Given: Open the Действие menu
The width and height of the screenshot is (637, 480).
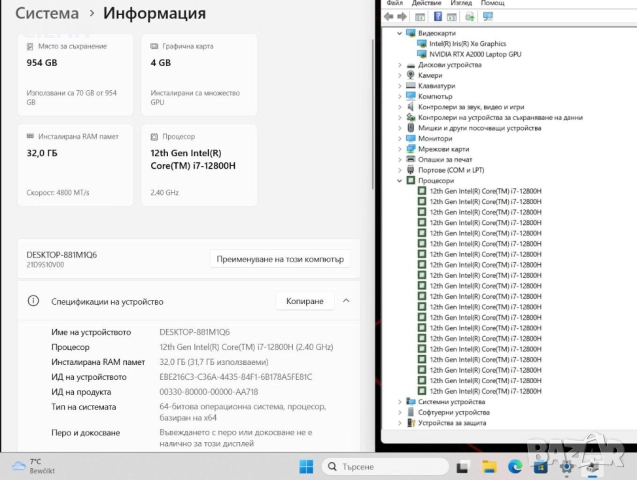Looking at the screenshot, I should click(x=427, y=3).
